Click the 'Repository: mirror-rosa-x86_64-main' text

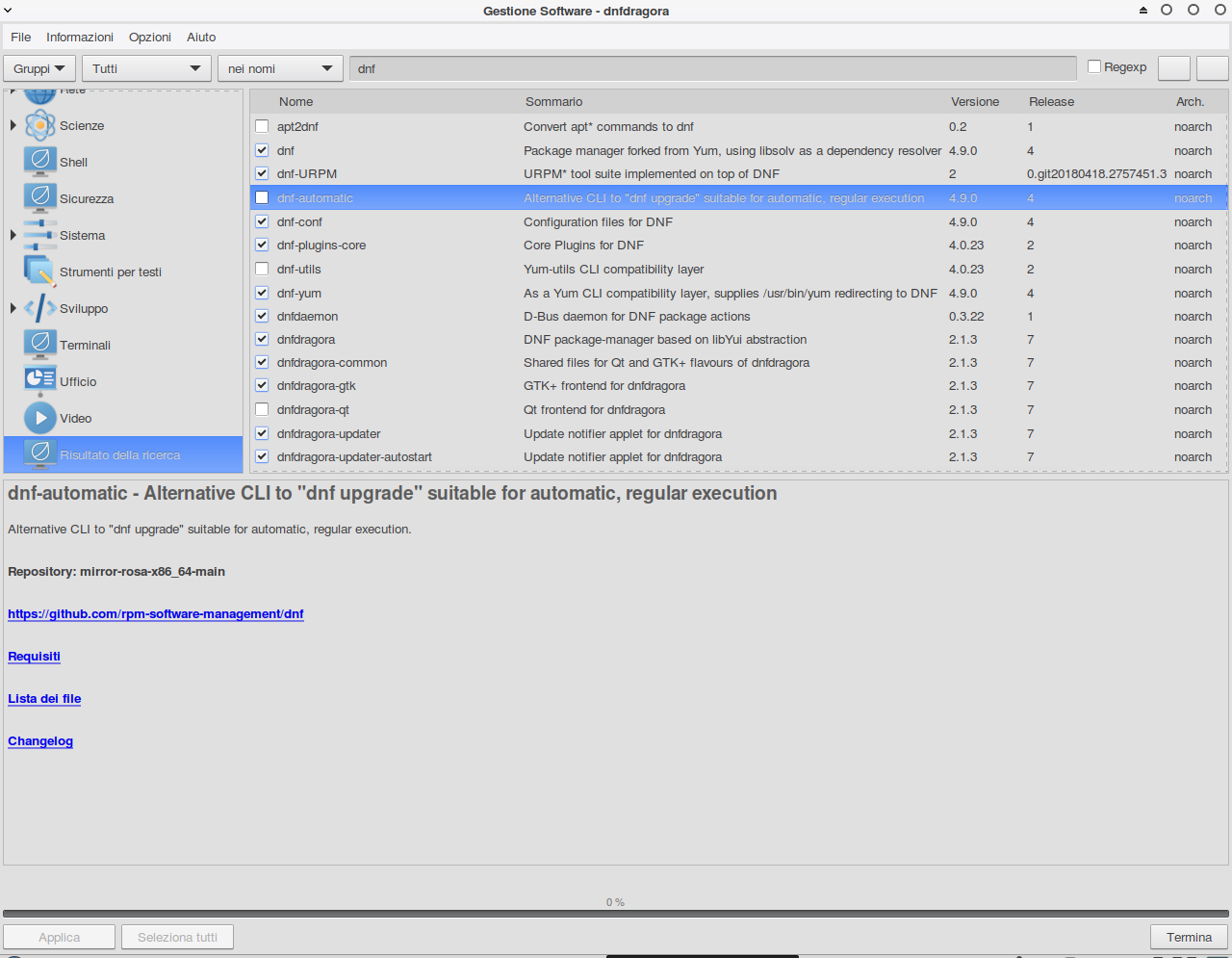(116, 571)
